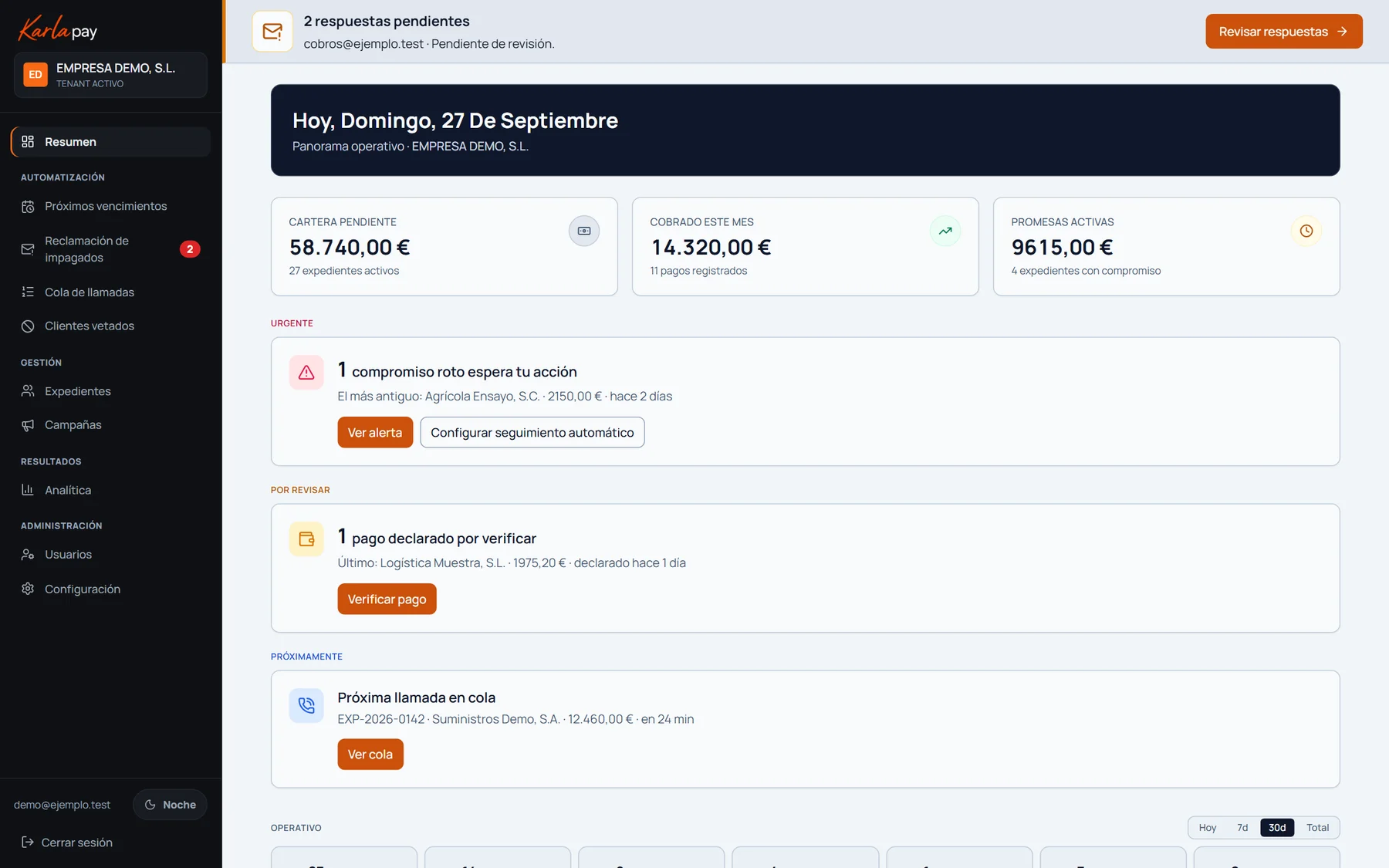1389x868 pixels.
Task: Toggle Noche dark mode
Action: click(x=170, y=805)
